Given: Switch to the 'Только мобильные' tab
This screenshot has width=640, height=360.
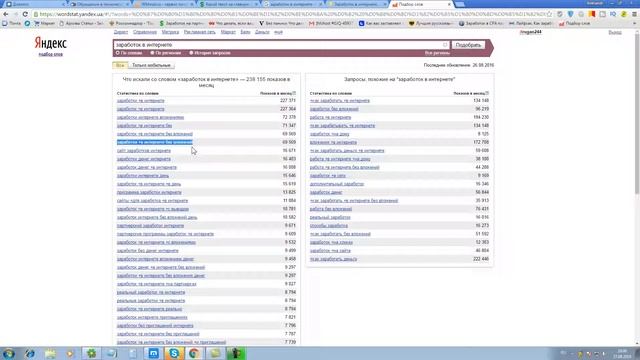Looking at the screenshot, I should pyautogui.click(x=151, y=65).
